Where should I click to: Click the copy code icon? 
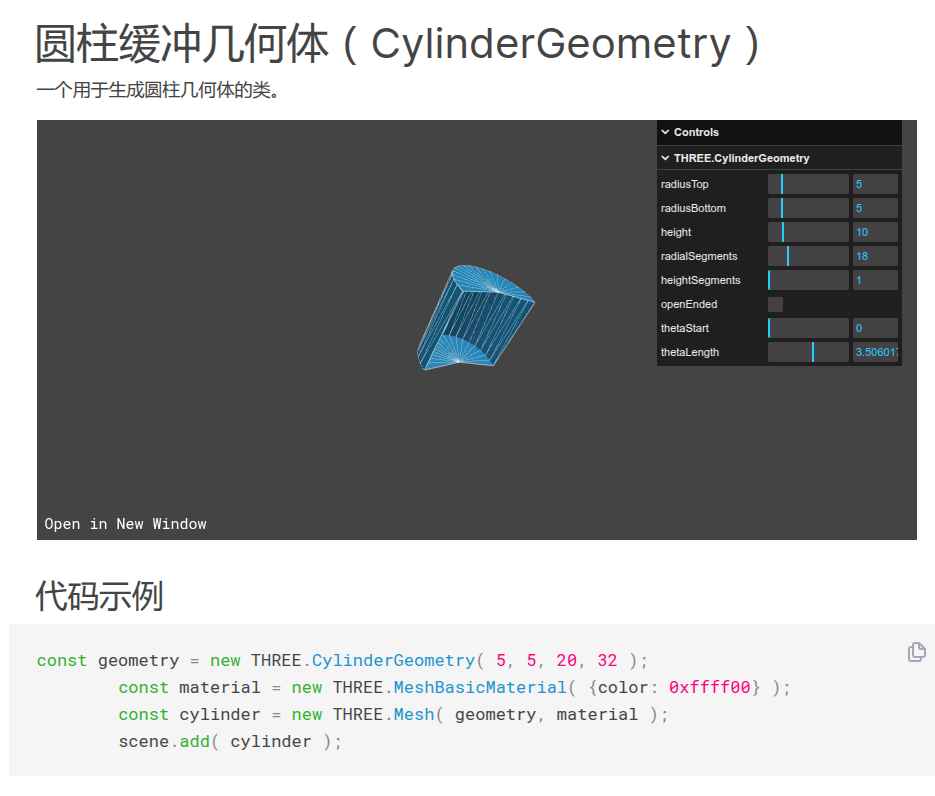click(916, 652)
